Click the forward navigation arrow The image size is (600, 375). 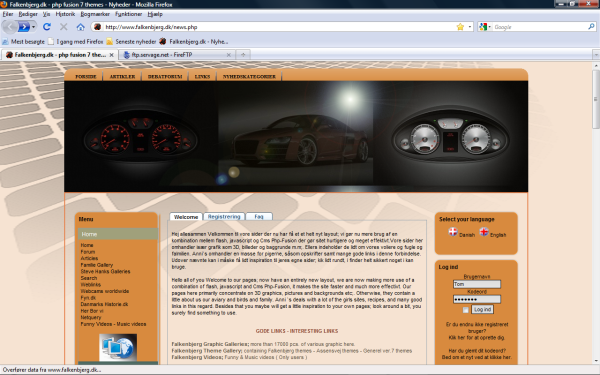tap(24, 27)
